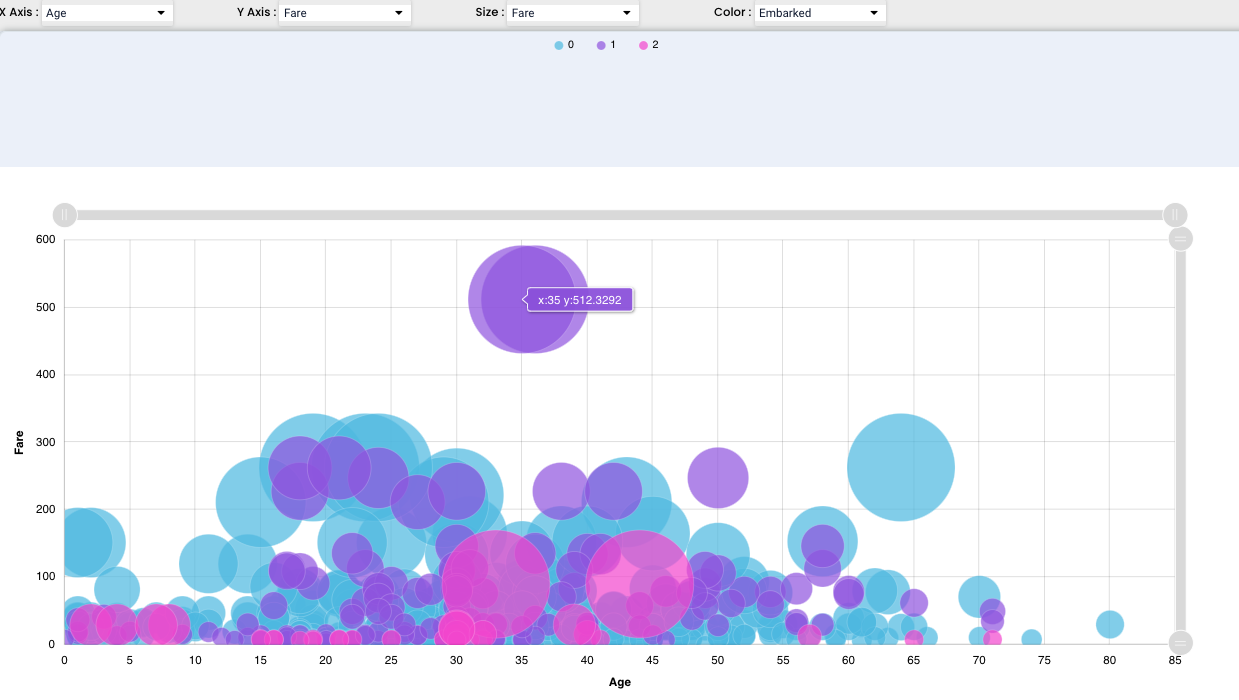This screenshot has height=700, width=1239.
Task: Click the blue bubble at age 70
Action: [979, 597]
